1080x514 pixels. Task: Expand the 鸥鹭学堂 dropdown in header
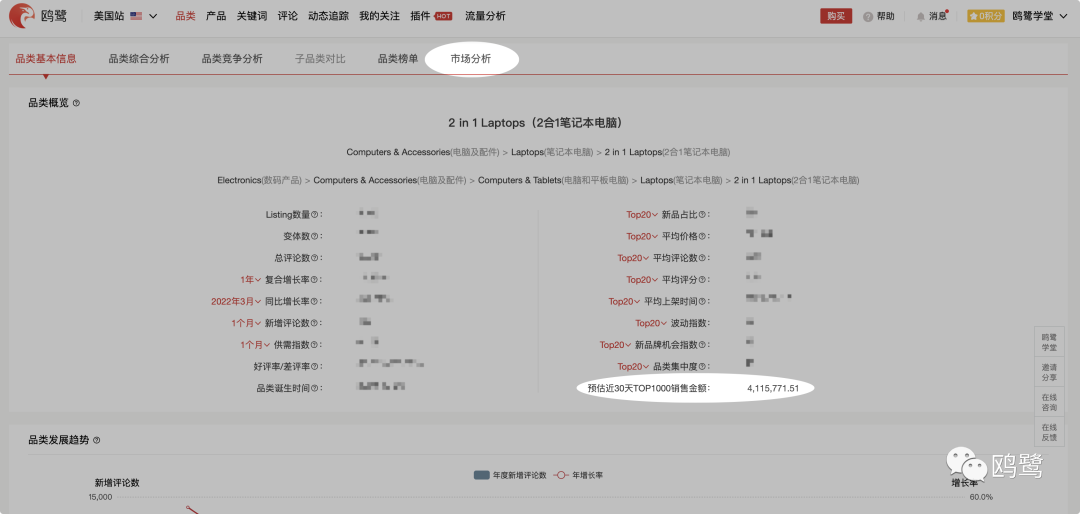tap(1039, 16)
